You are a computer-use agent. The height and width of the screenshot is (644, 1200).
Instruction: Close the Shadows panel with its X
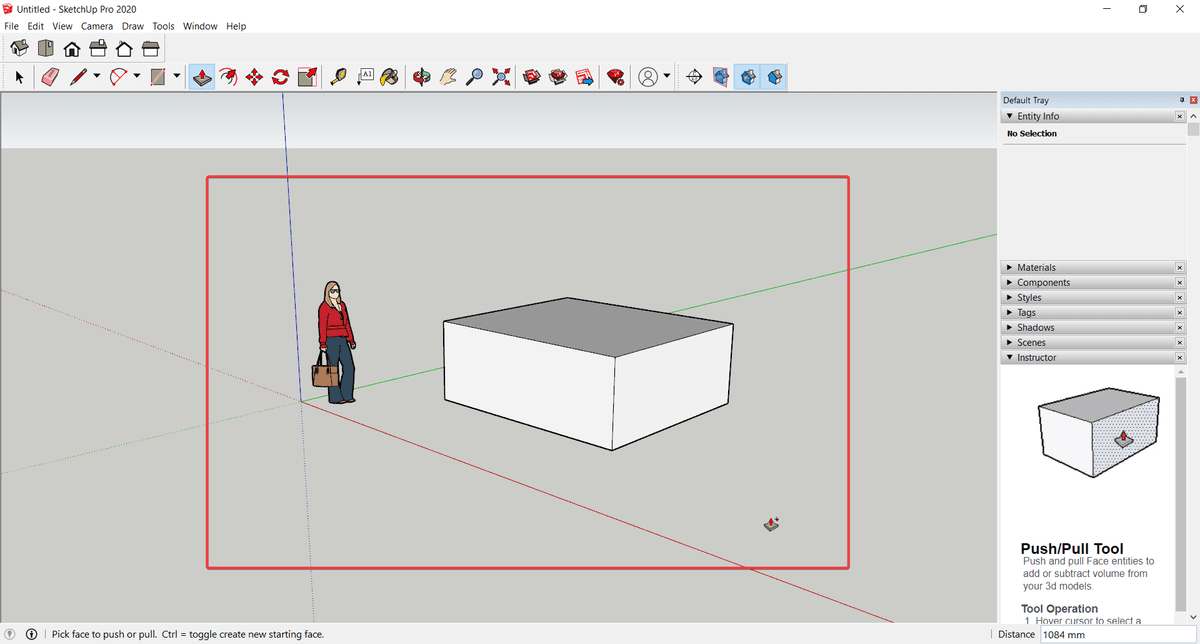[x=1180, y=327]
